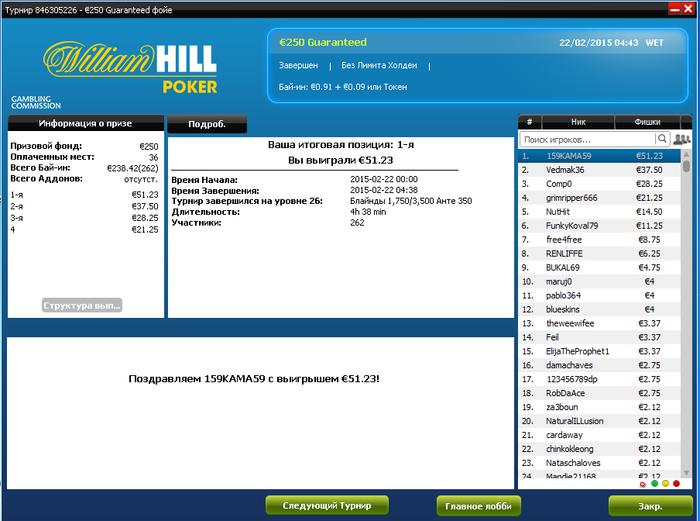Click the Поздравляем 159KAMA59 congratulation message
This screenshot has width=700, height=521.
click(254, 379)
